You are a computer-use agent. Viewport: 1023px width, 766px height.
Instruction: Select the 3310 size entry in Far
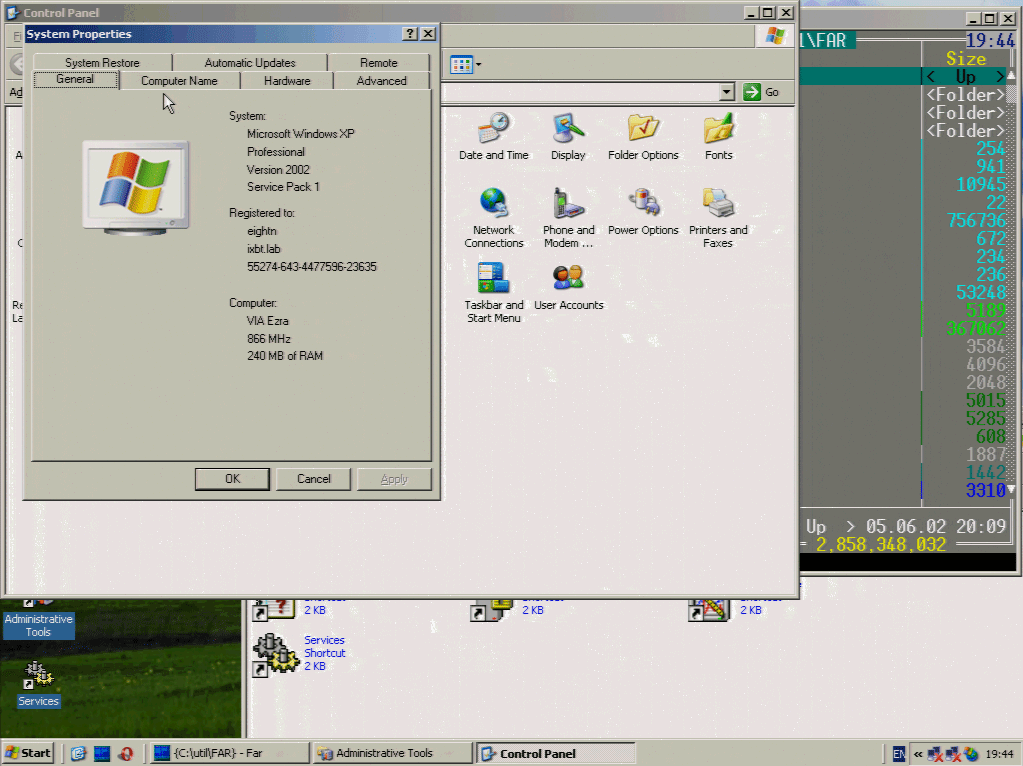[x=986, y=490]
